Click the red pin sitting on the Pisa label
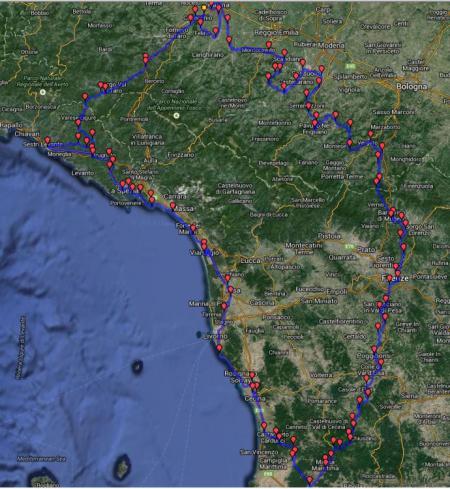Image resolution: width=450 pixels, height=489 pixels. [x=230, y=290]
